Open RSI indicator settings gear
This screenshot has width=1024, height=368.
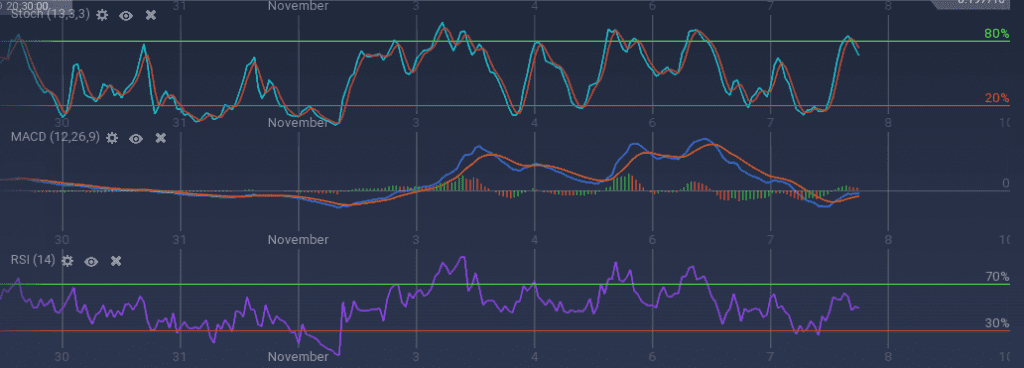[x=67, y=261]
